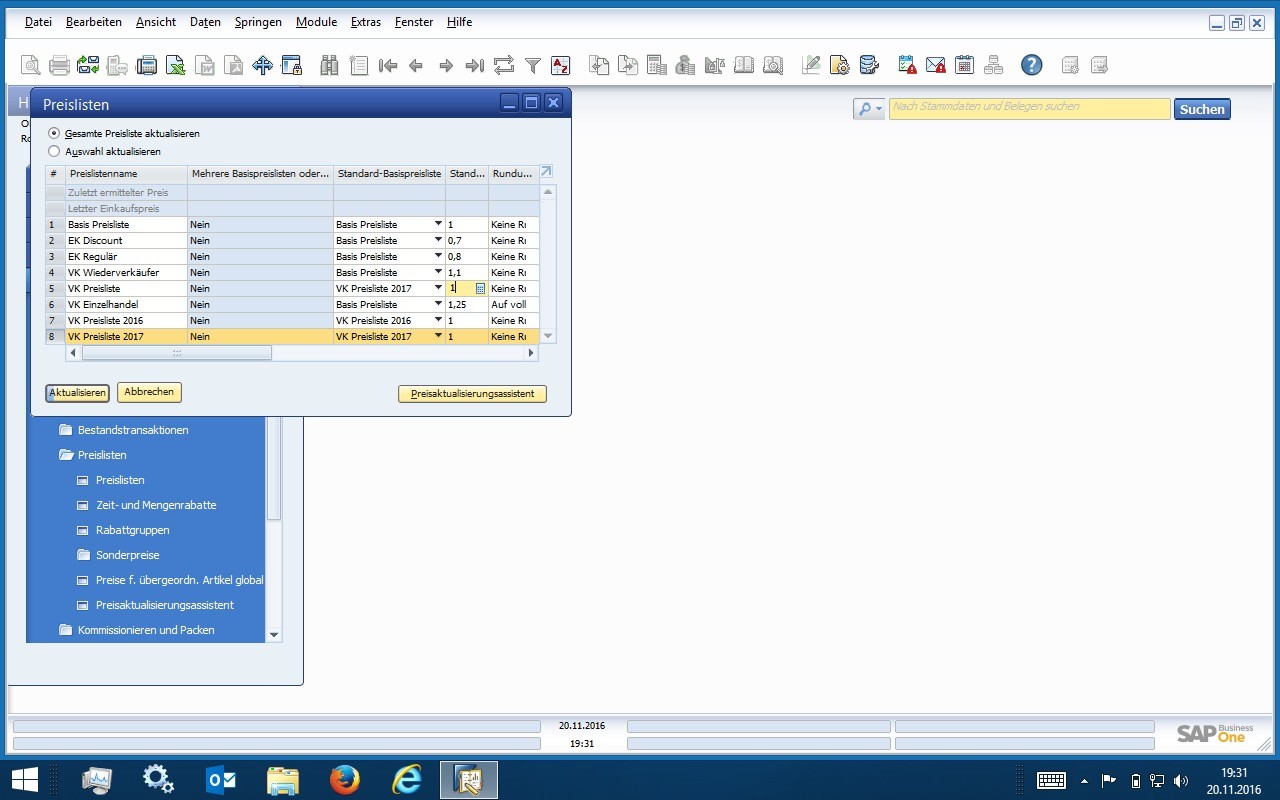The image size is (1280, 800).
Task: Open the Module menu
Action: (x=316, y=22)
